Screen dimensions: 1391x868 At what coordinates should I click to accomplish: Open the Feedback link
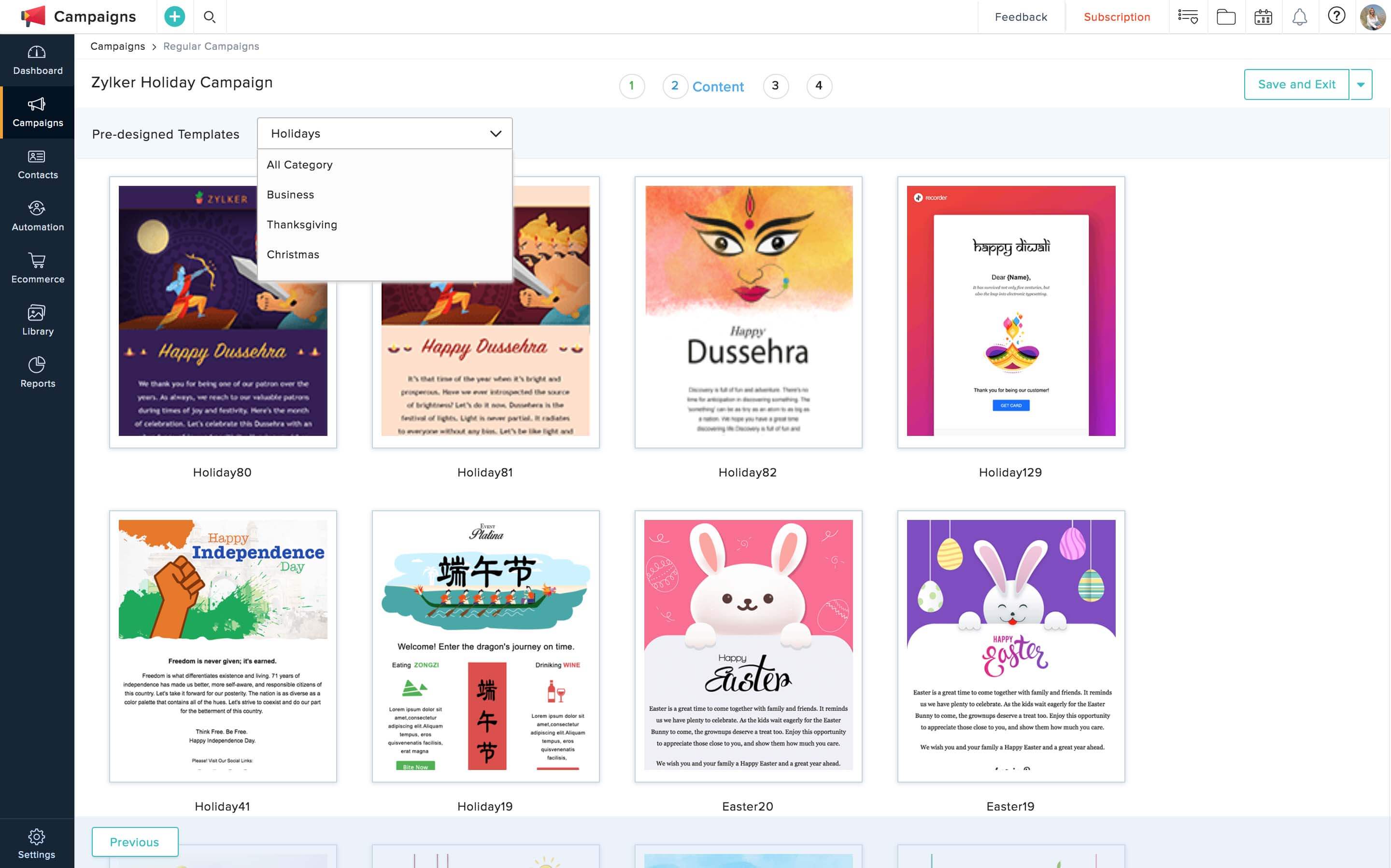[x=1021, y=17]
